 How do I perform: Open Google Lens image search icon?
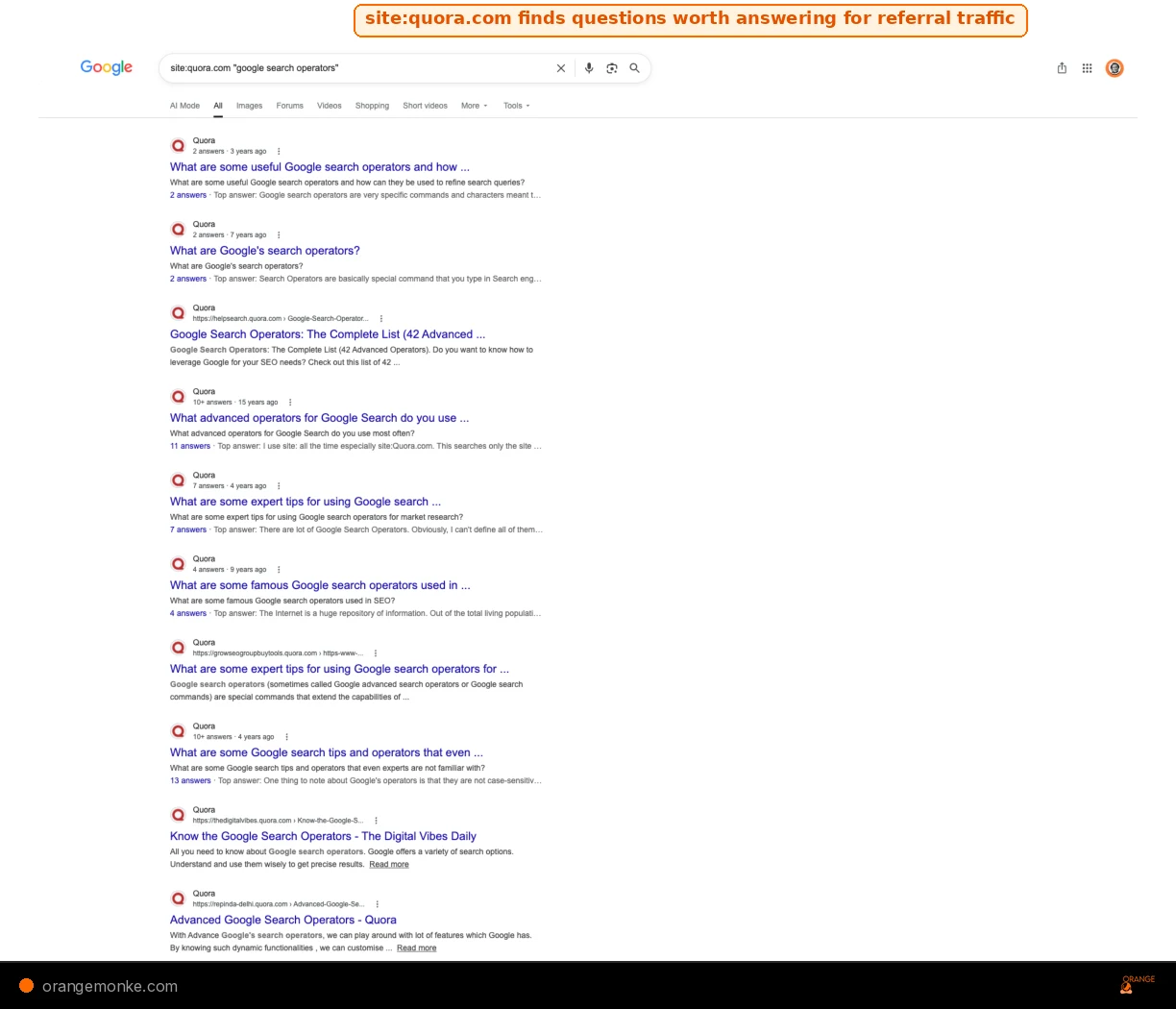tap(612, 68)
